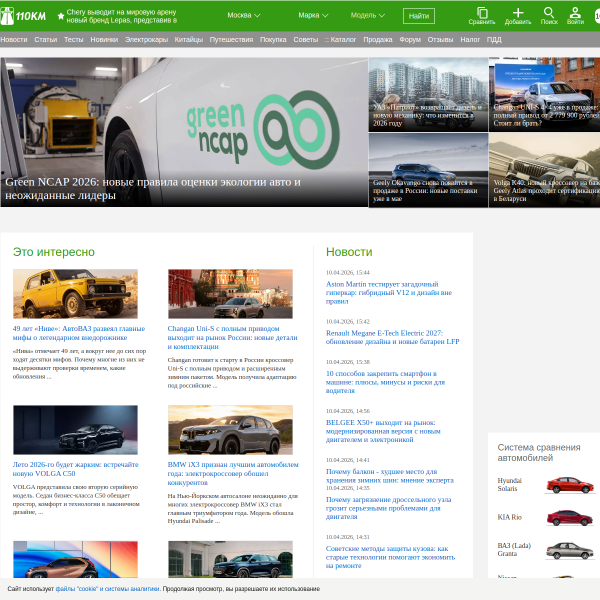
Task: Click the Войти user icon
Action: pyautogui.click(x=575, y=13)
